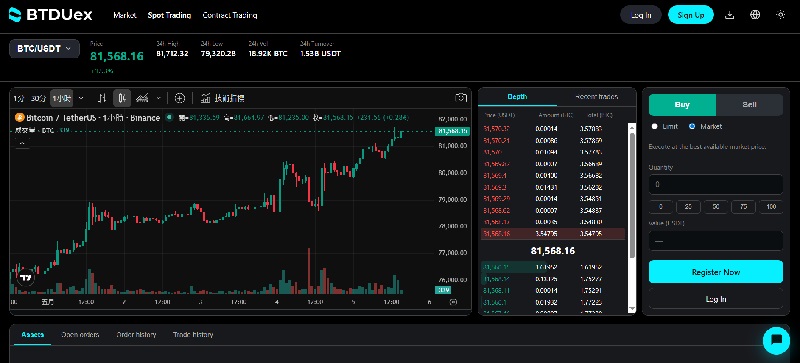Open the Open orders tab

point(80,335)
